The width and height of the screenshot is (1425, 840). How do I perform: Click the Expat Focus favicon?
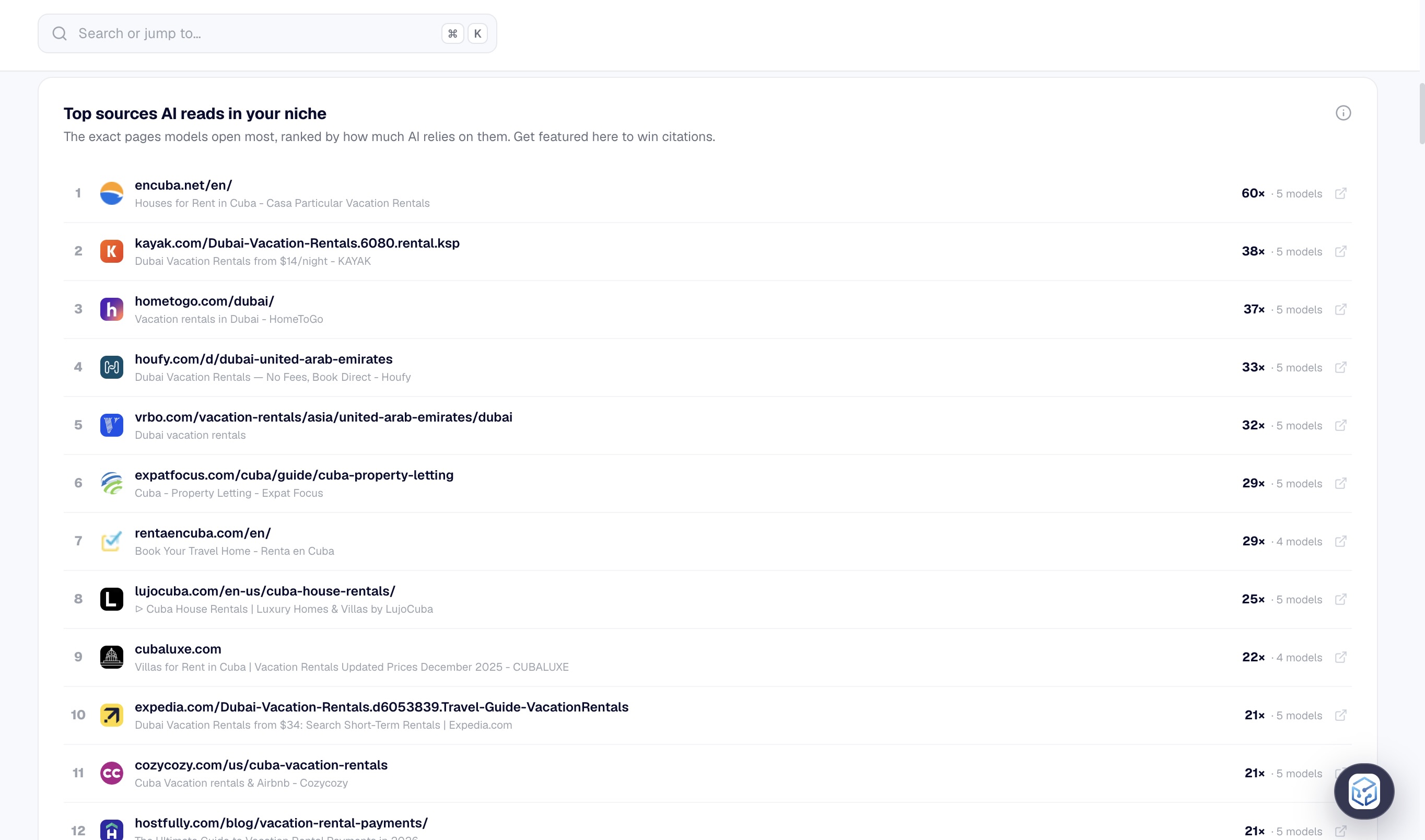tap(111, 483)
